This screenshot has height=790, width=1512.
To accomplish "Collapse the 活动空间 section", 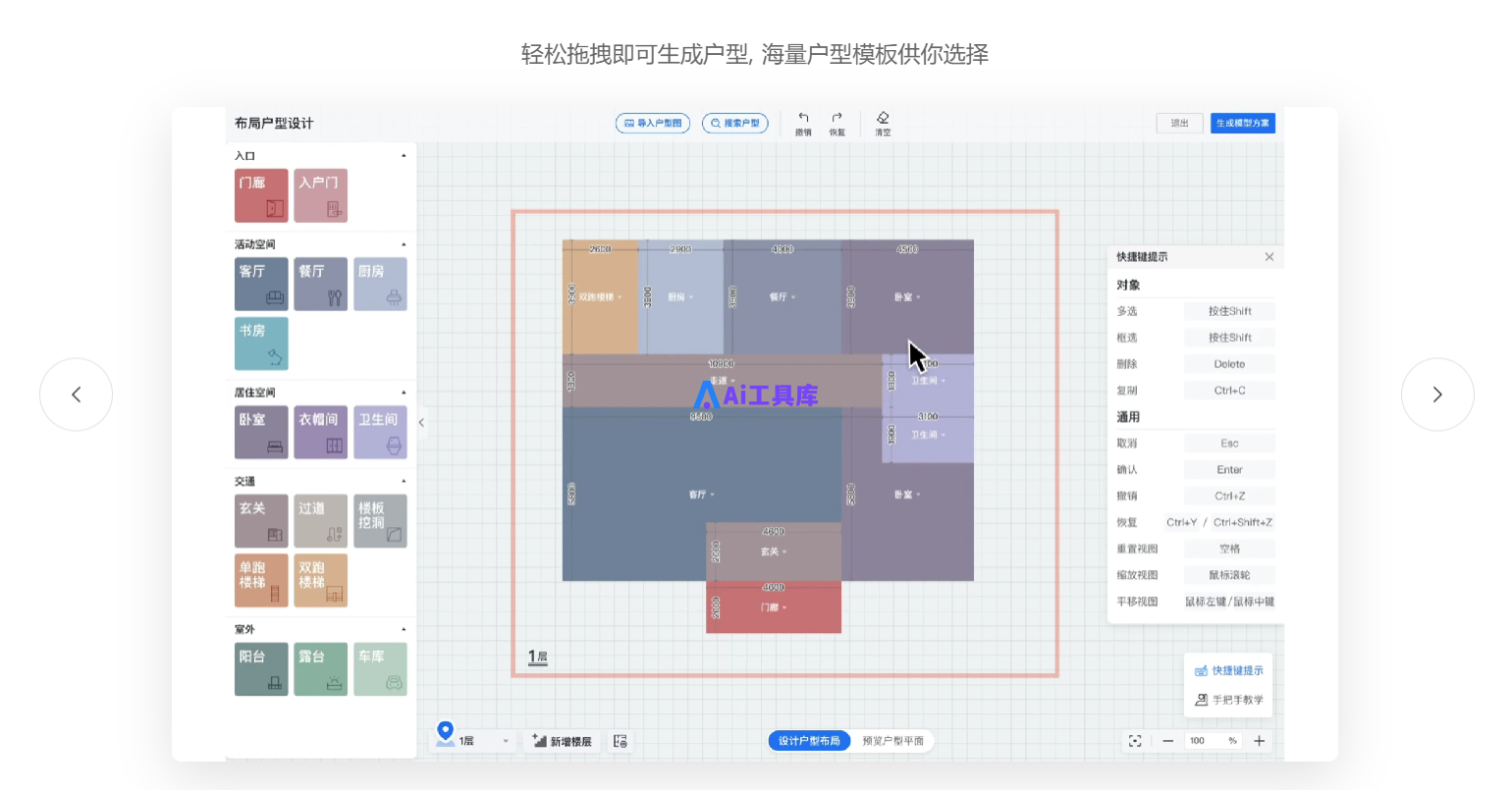I will coord(404,244).
